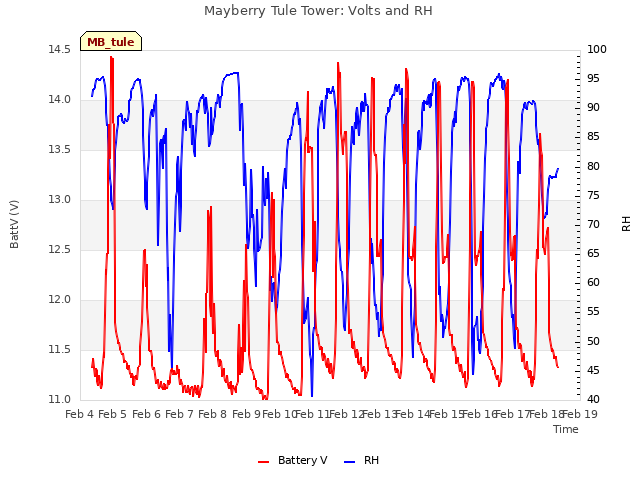Screen dimensions: 640x480
Task: Toggle the RH legend entry
Action: pos(362,460)
